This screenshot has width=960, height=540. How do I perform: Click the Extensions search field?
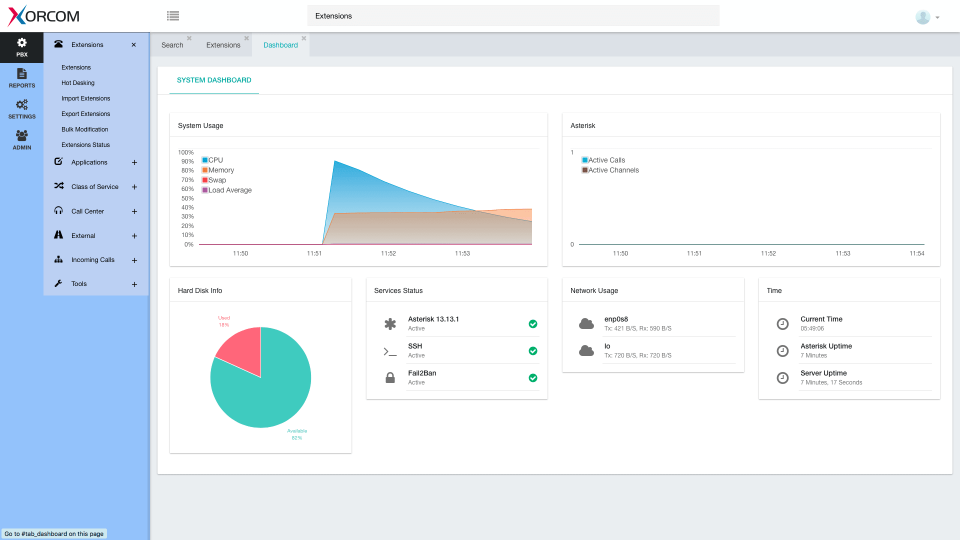click(513, 16)
